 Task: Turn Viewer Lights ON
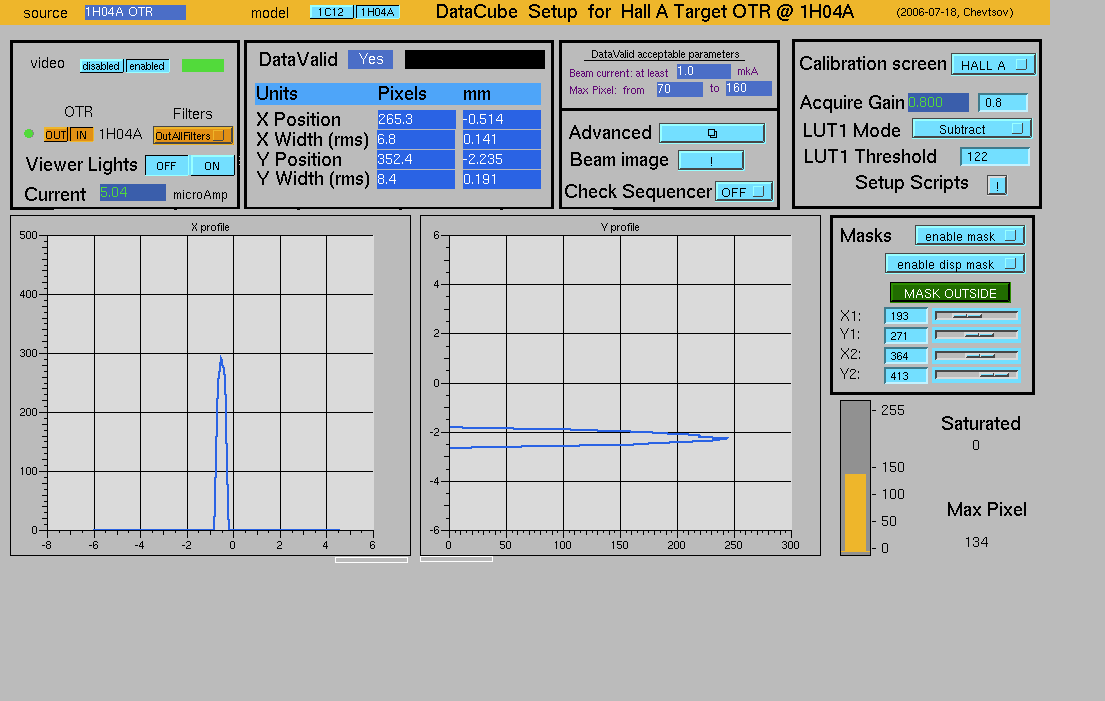[x=212, y=166]
